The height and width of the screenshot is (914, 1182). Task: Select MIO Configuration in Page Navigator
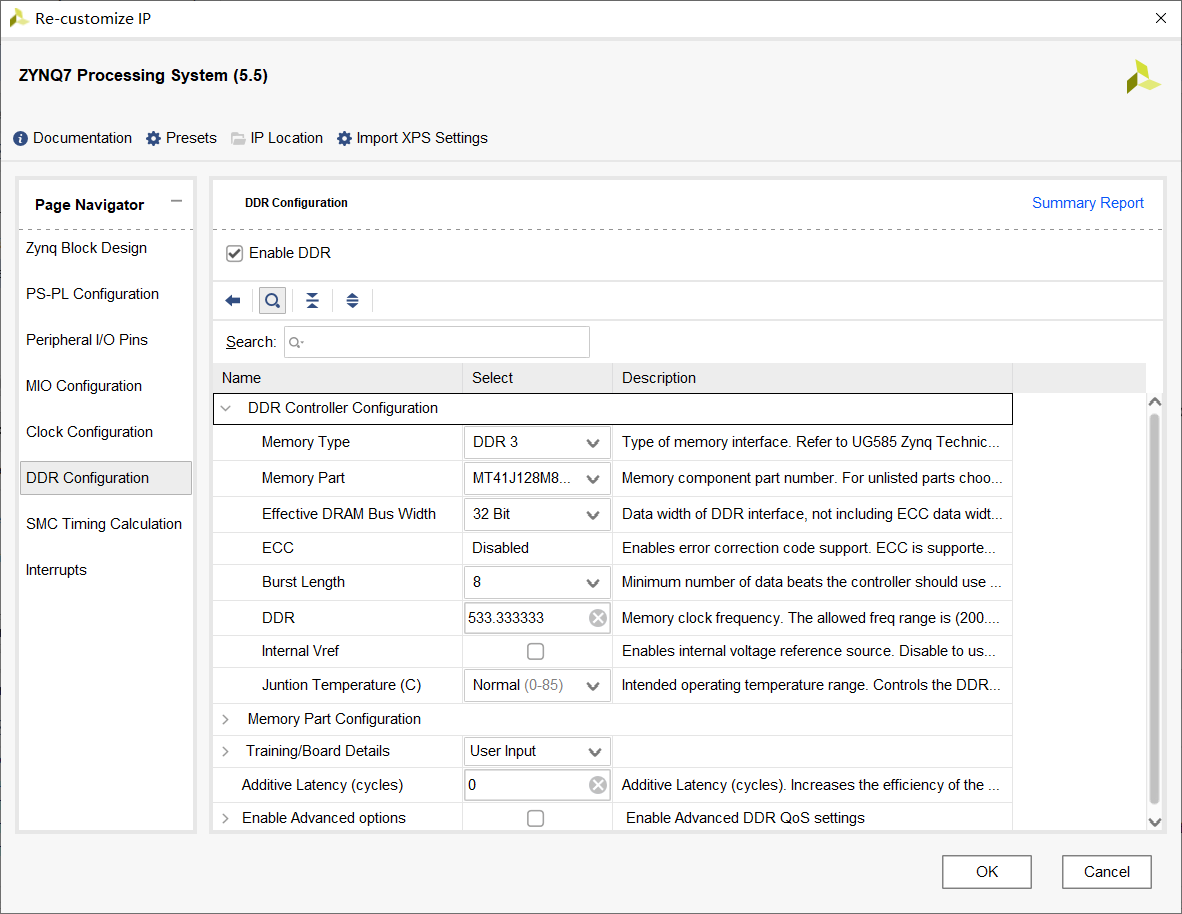(84, 386)
